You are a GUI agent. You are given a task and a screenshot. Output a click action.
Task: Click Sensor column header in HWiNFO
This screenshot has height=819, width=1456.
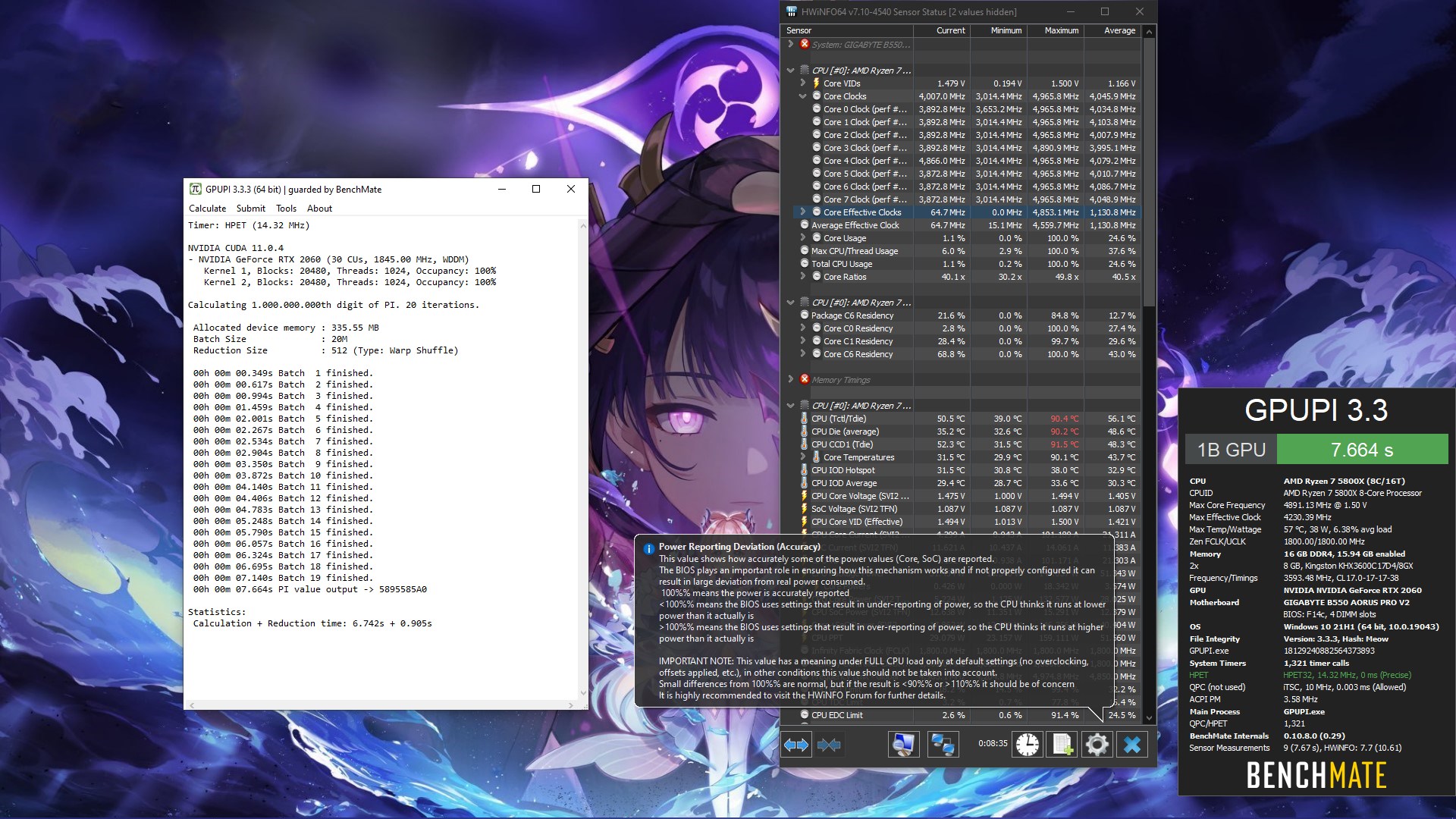[x=847, y=30]
